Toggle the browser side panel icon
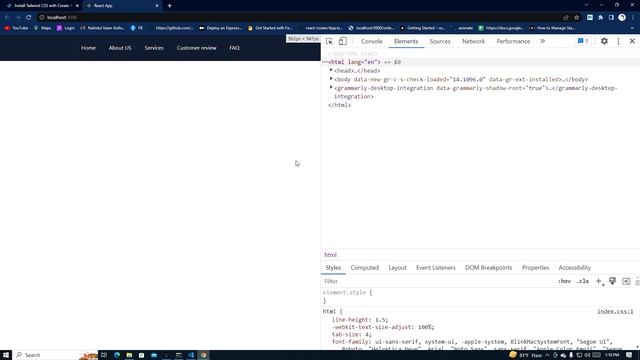Image resolution: width=640 pixels, height=360 pixels. 611,18
